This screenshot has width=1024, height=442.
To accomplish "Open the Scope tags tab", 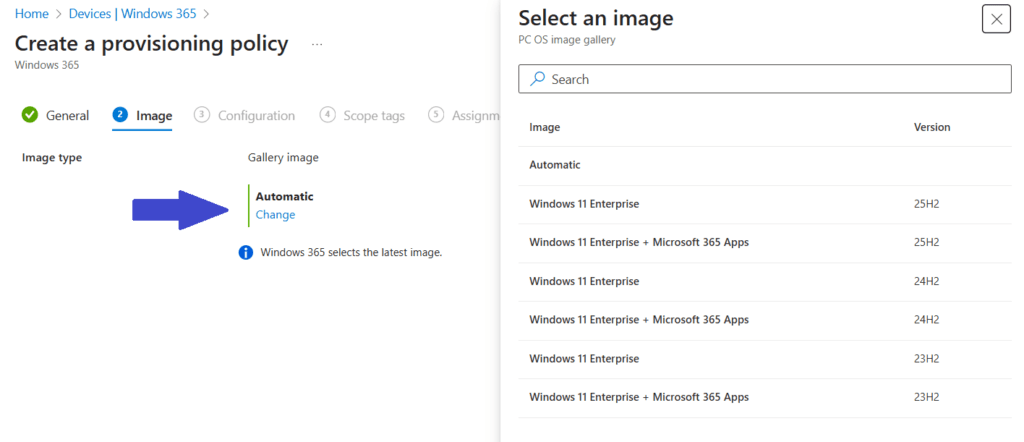I will click(x=374, y=115).
